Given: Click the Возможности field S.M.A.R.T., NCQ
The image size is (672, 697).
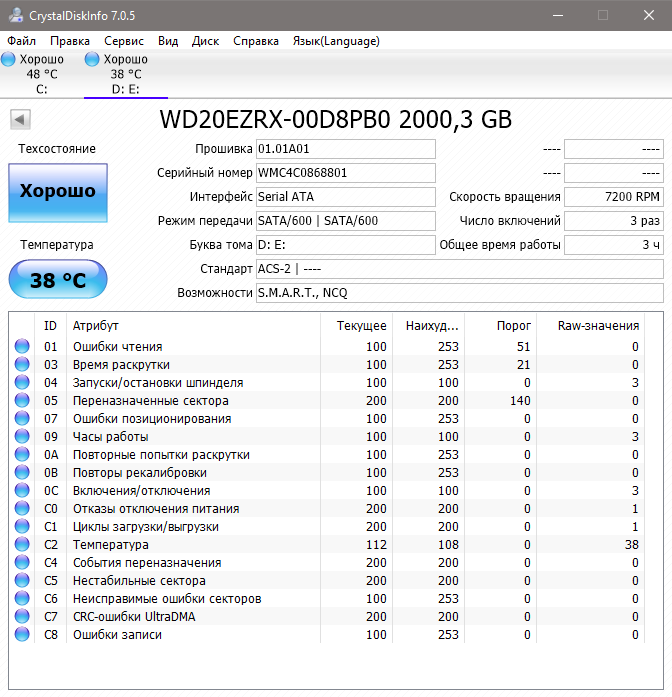Looking at the screenshot, I should pos(460,293).
